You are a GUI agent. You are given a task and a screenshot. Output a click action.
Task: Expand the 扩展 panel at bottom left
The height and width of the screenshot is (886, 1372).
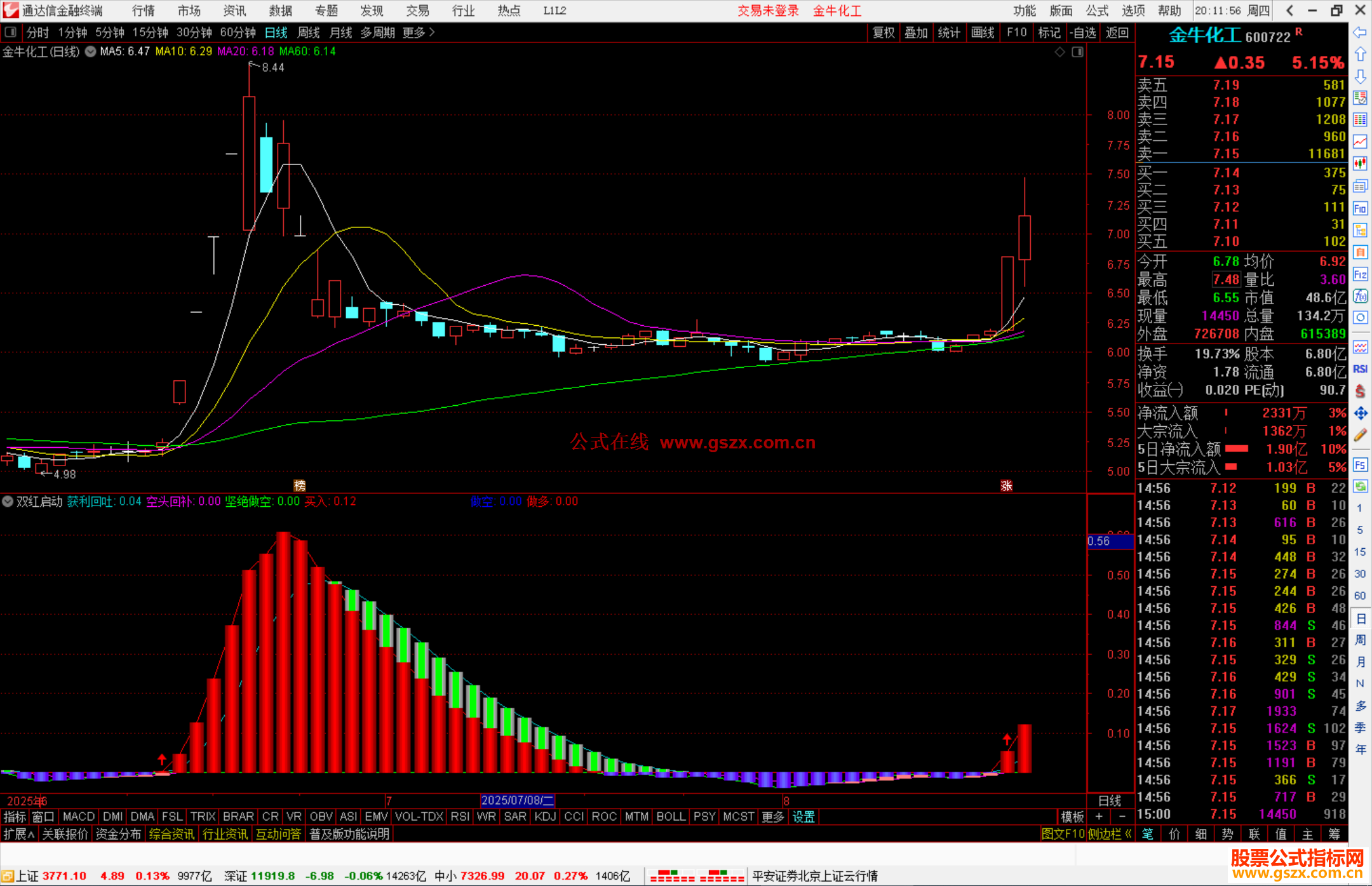(x=19, y=834)
